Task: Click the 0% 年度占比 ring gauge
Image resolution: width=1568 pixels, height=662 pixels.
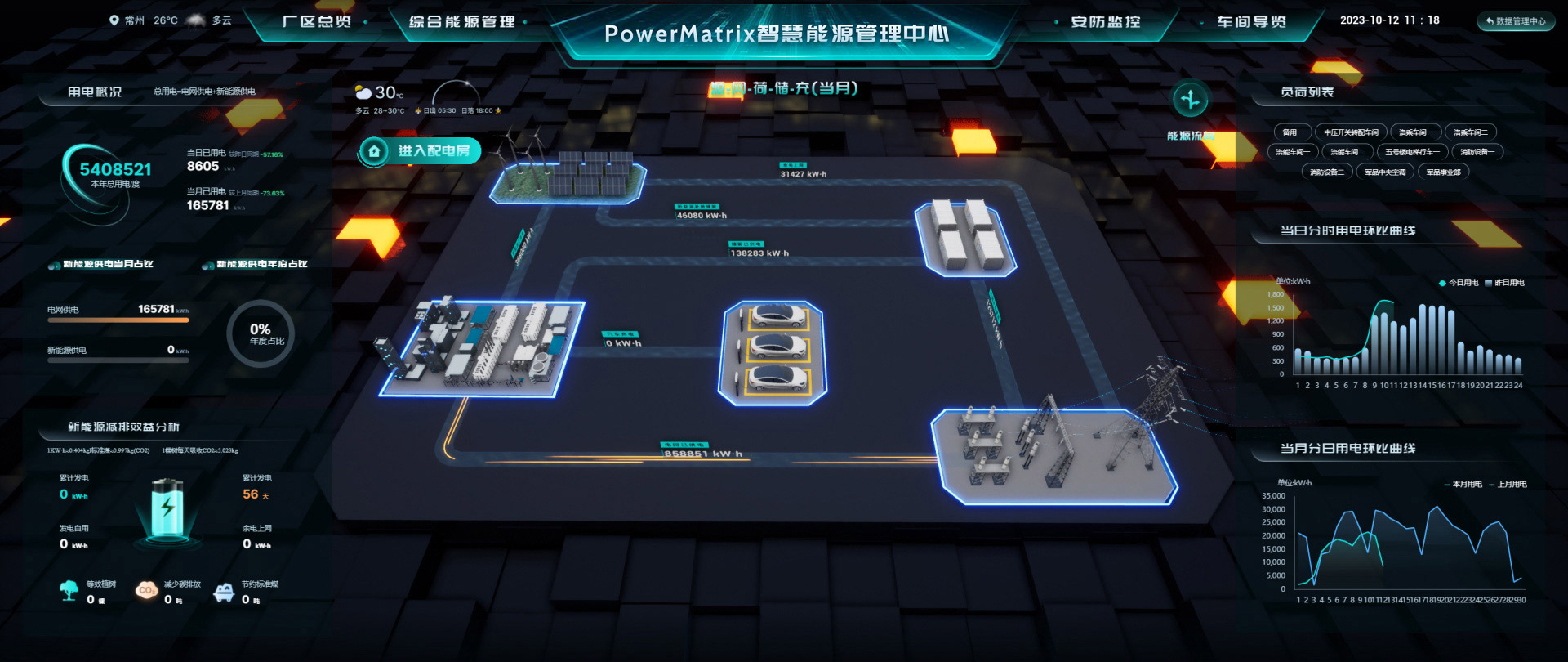Action: tap(261, 333)
